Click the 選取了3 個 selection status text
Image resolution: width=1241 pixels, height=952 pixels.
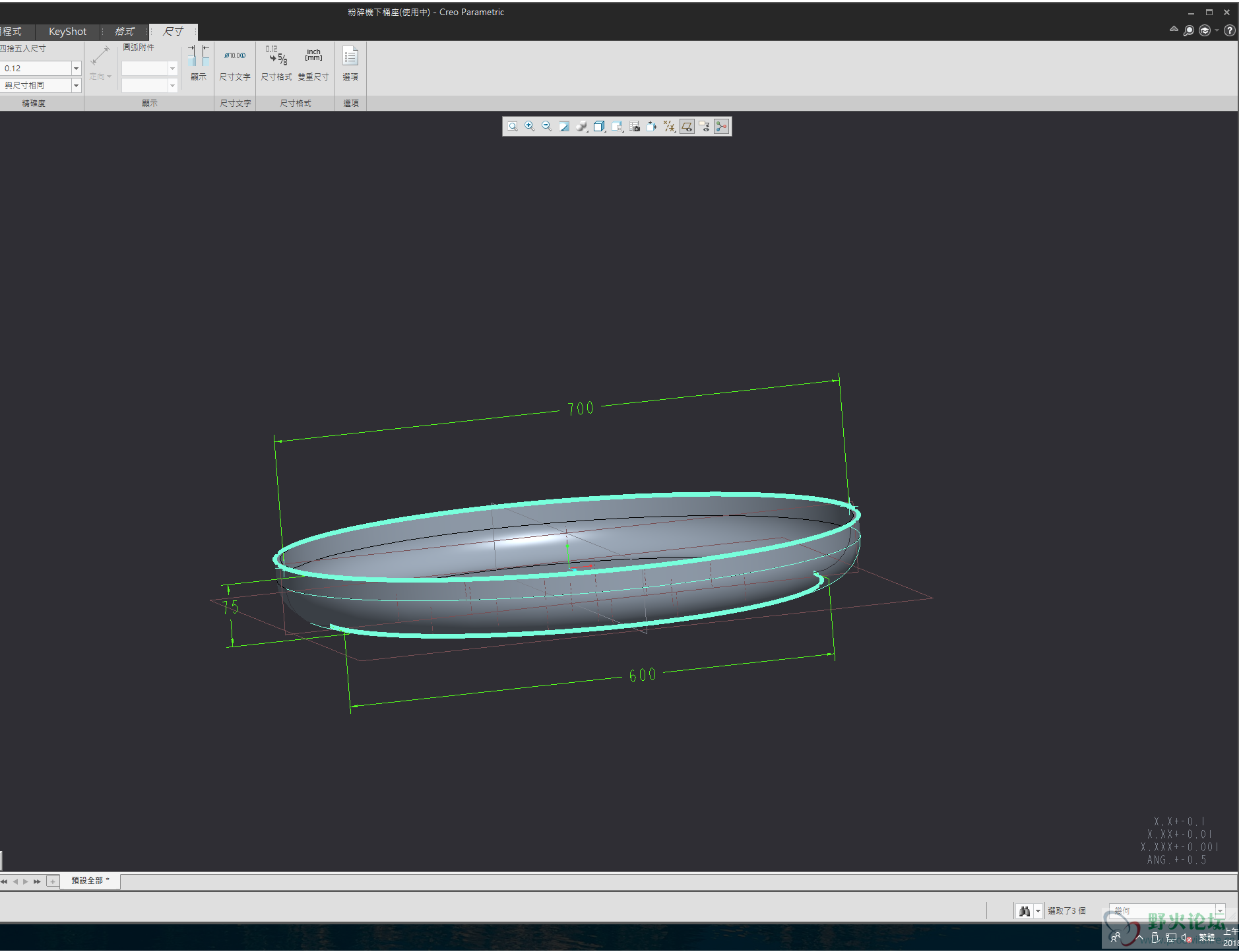1067,911
